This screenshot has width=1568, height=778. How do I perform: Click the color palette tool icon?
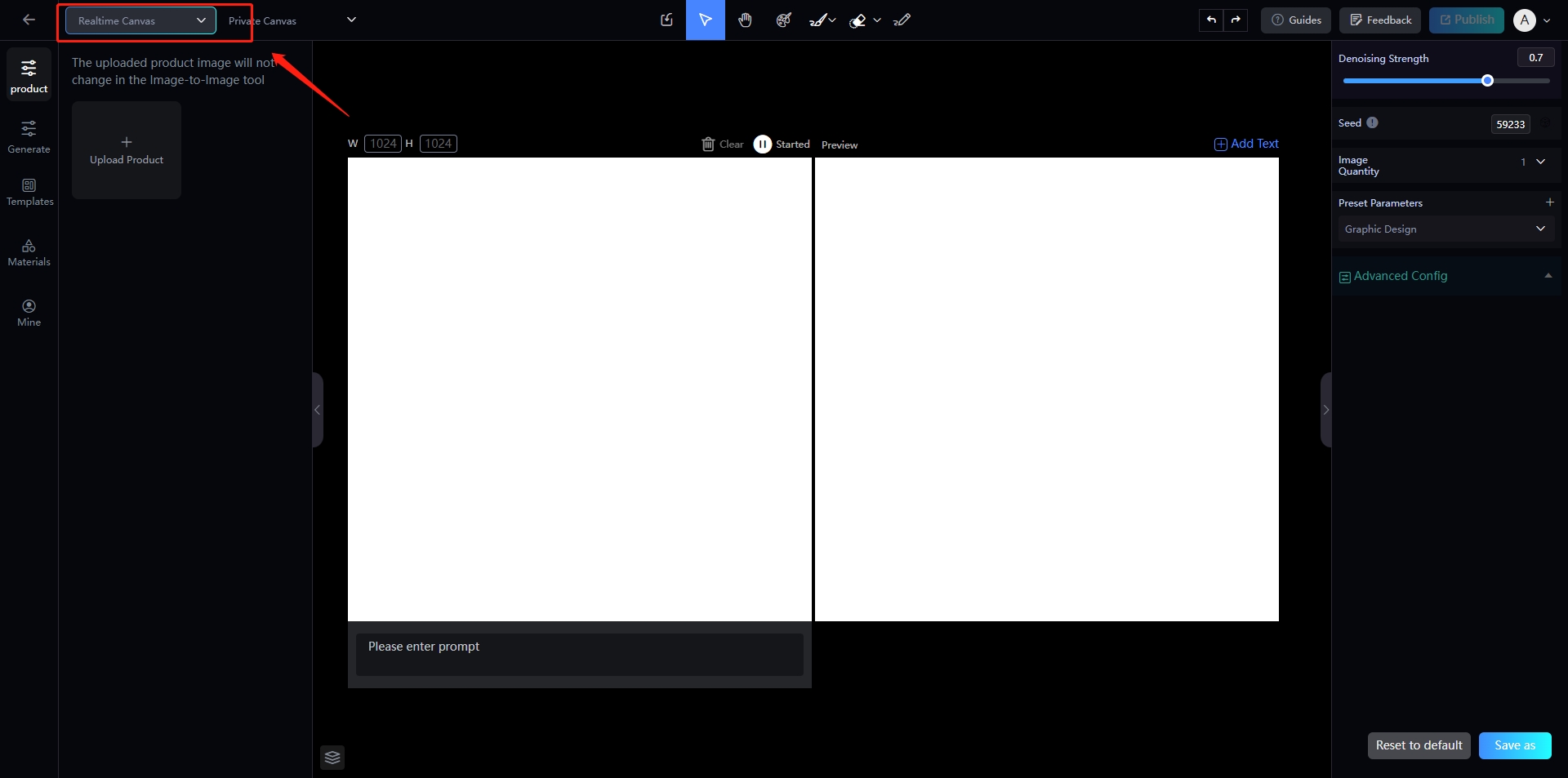[x=783, y=20]
